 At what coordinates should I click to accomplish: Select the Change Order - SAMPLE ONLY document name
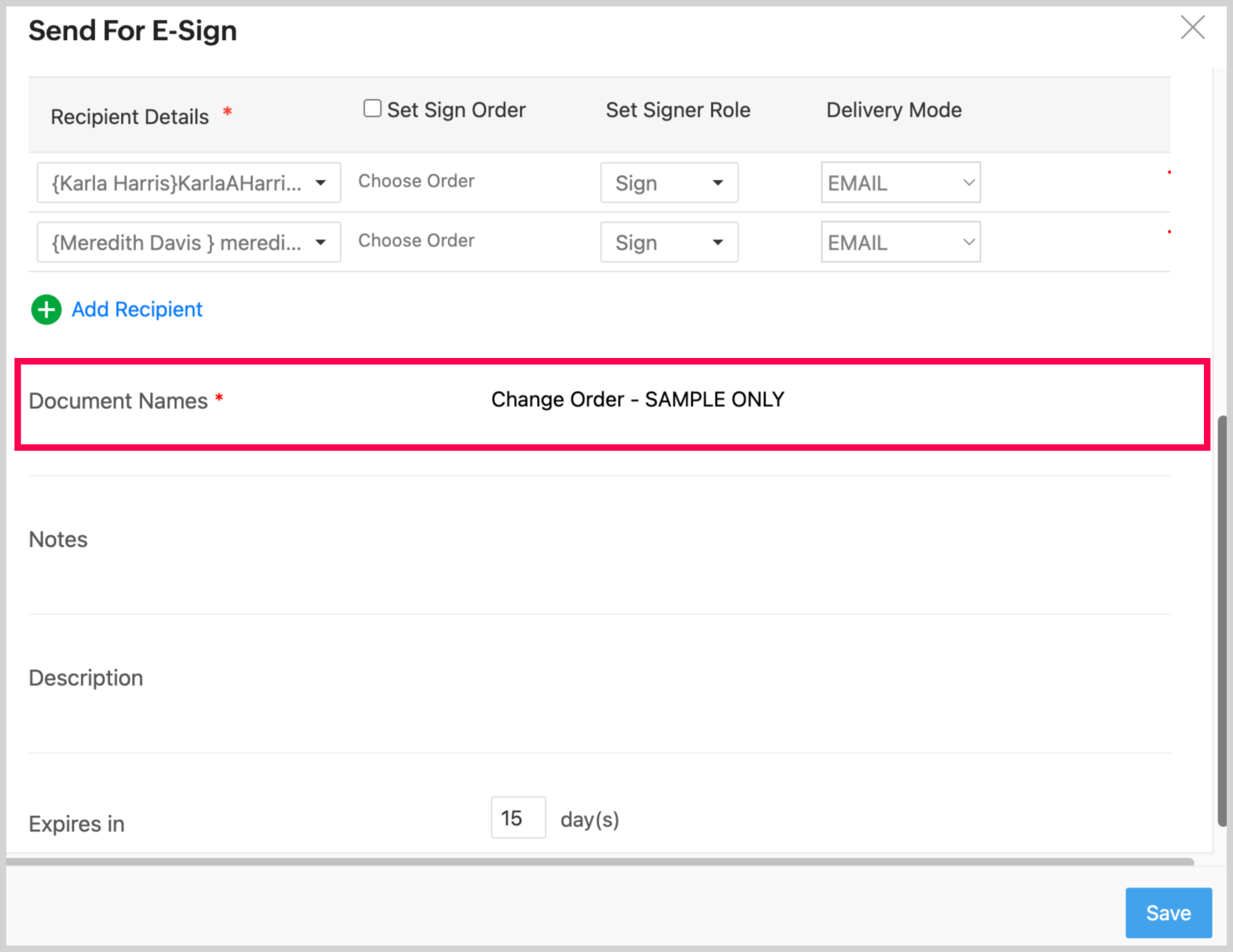click(x=637, y=399)
